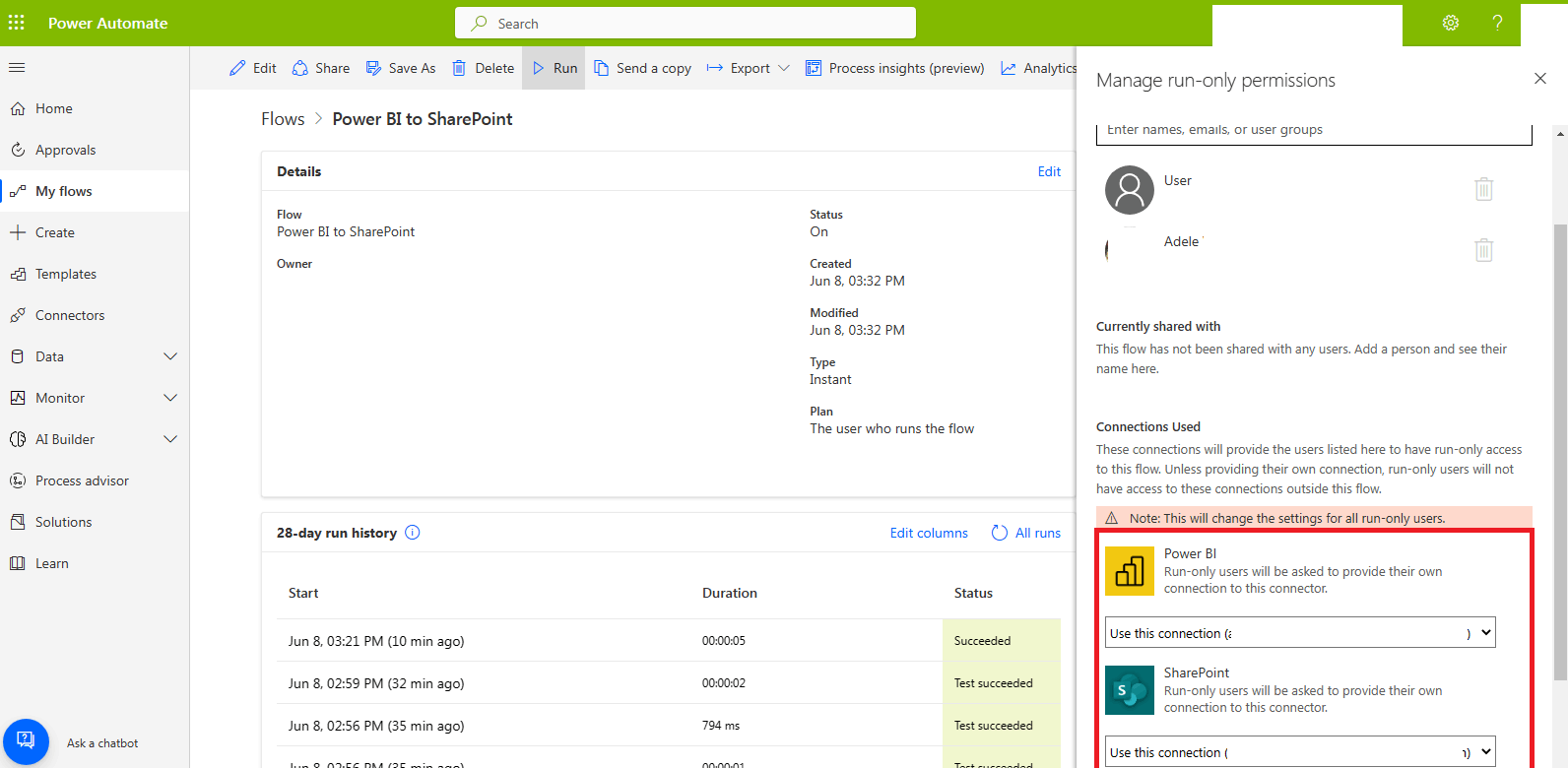Click Share in the flow toolbar
The width and height of the screenshot is (1568, 768).
point(321,68)
